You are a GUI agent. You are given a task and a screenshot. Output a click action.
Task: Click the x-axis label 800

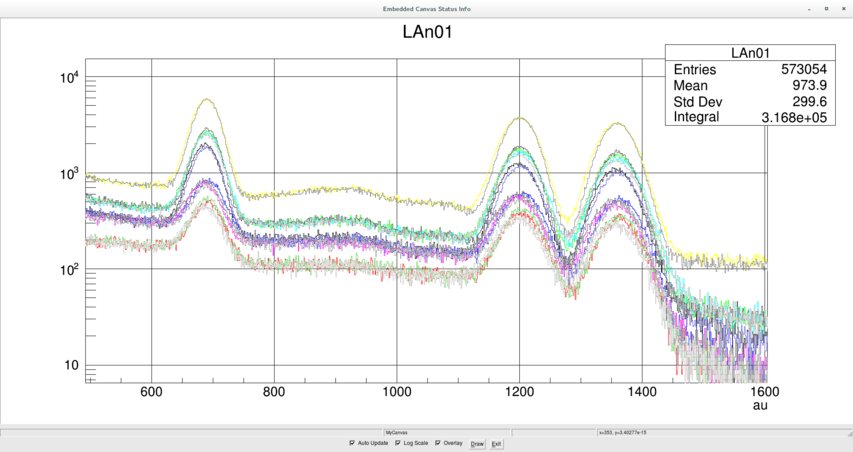coord(274,392)
